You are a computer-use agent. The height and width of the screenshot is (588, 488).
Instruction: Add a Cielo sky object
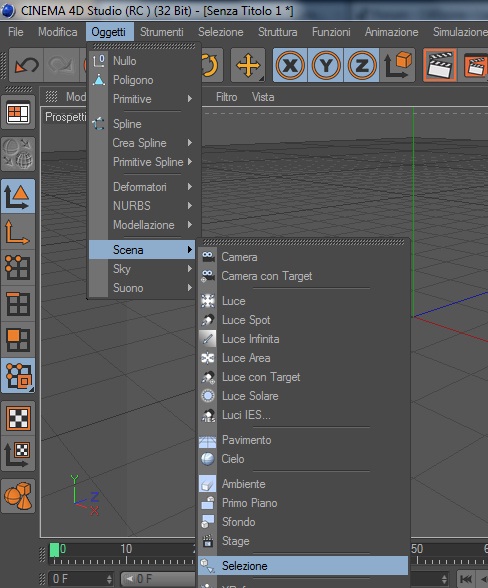pyautogui.click(x=303, y=459)
